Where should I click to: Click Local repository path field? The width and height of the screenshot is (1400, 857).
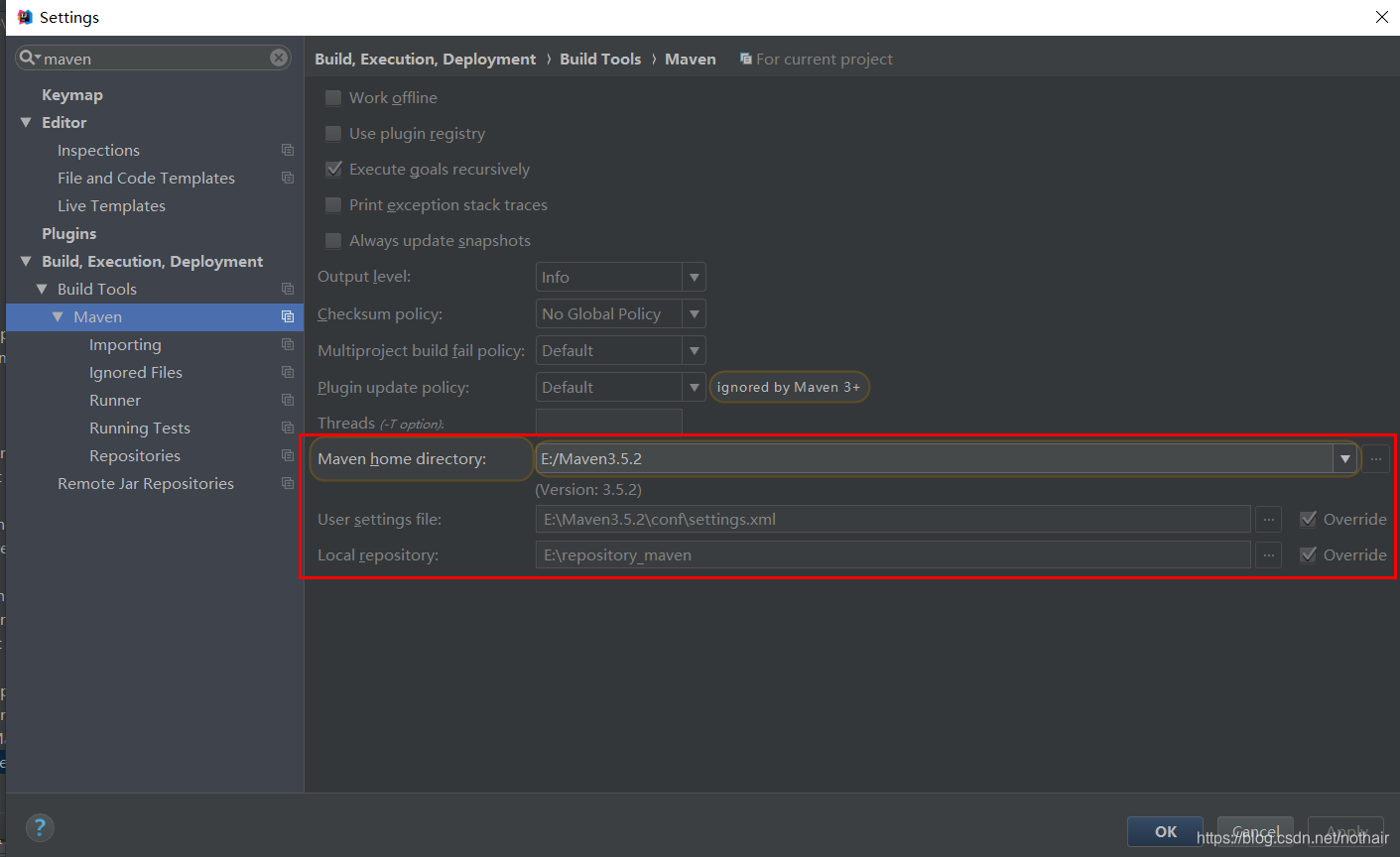click(893, 554)
